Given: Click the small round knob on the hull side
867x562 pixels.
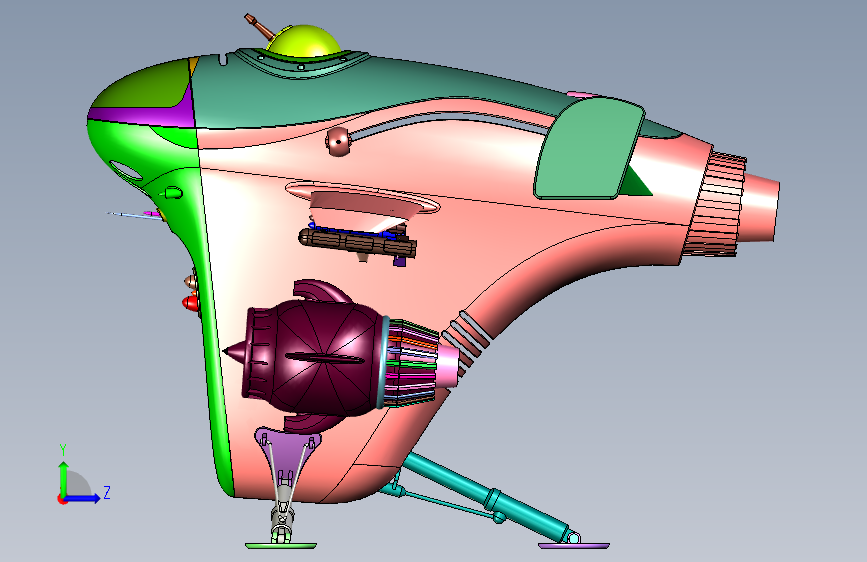Looking at the screenshot, I should 338,142.
